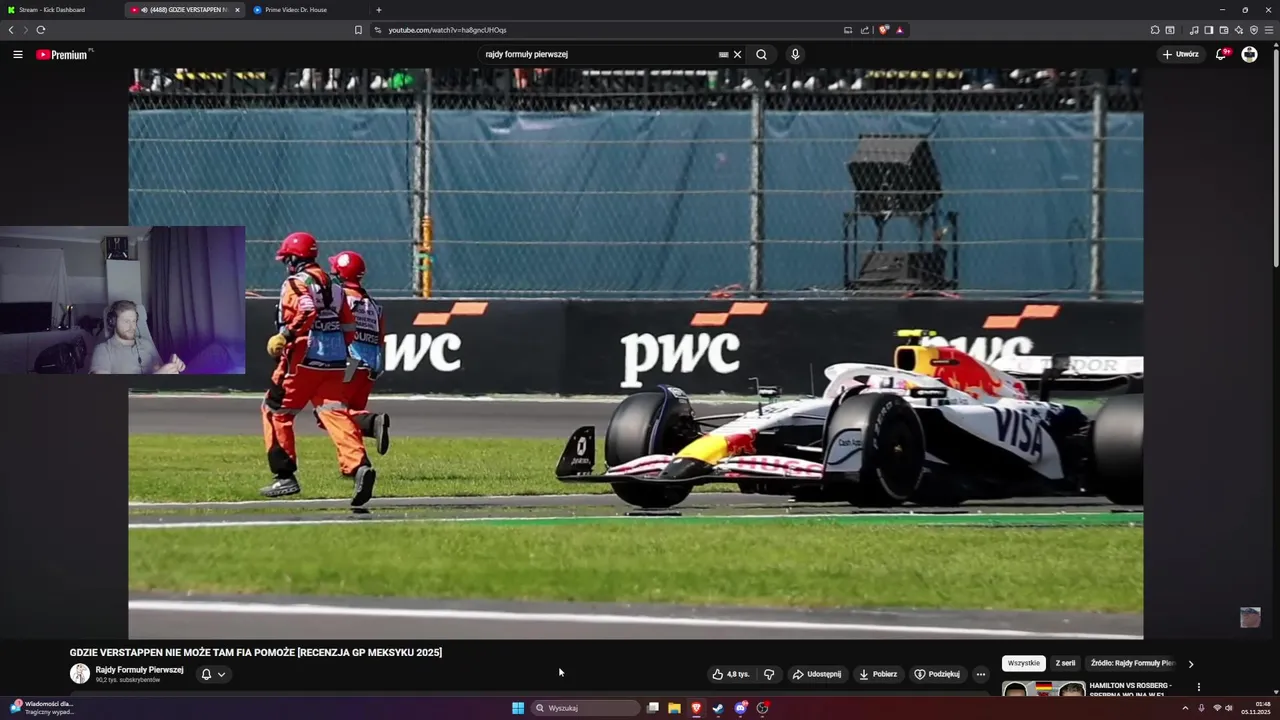
Task: Click the Wyszukaj taskbar search box
Action: coord(585,708)
